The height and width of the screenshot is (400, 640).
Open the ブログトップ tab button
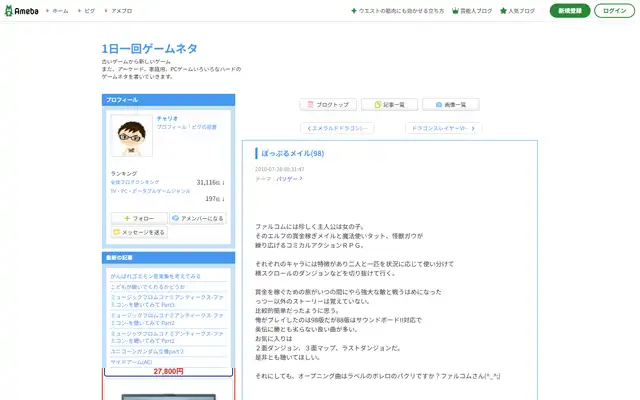(328, 104)
